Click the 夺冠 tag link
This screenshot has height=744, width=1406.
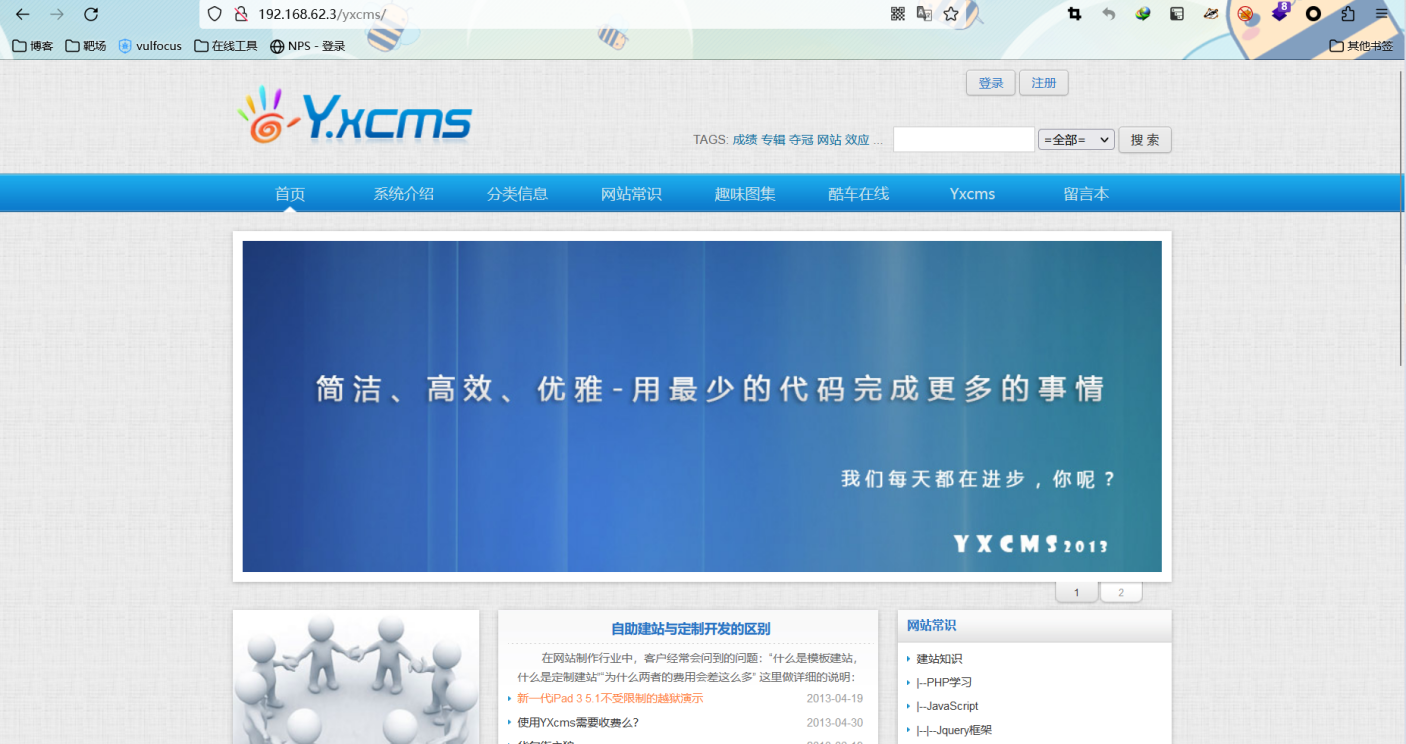pos(801,140)
